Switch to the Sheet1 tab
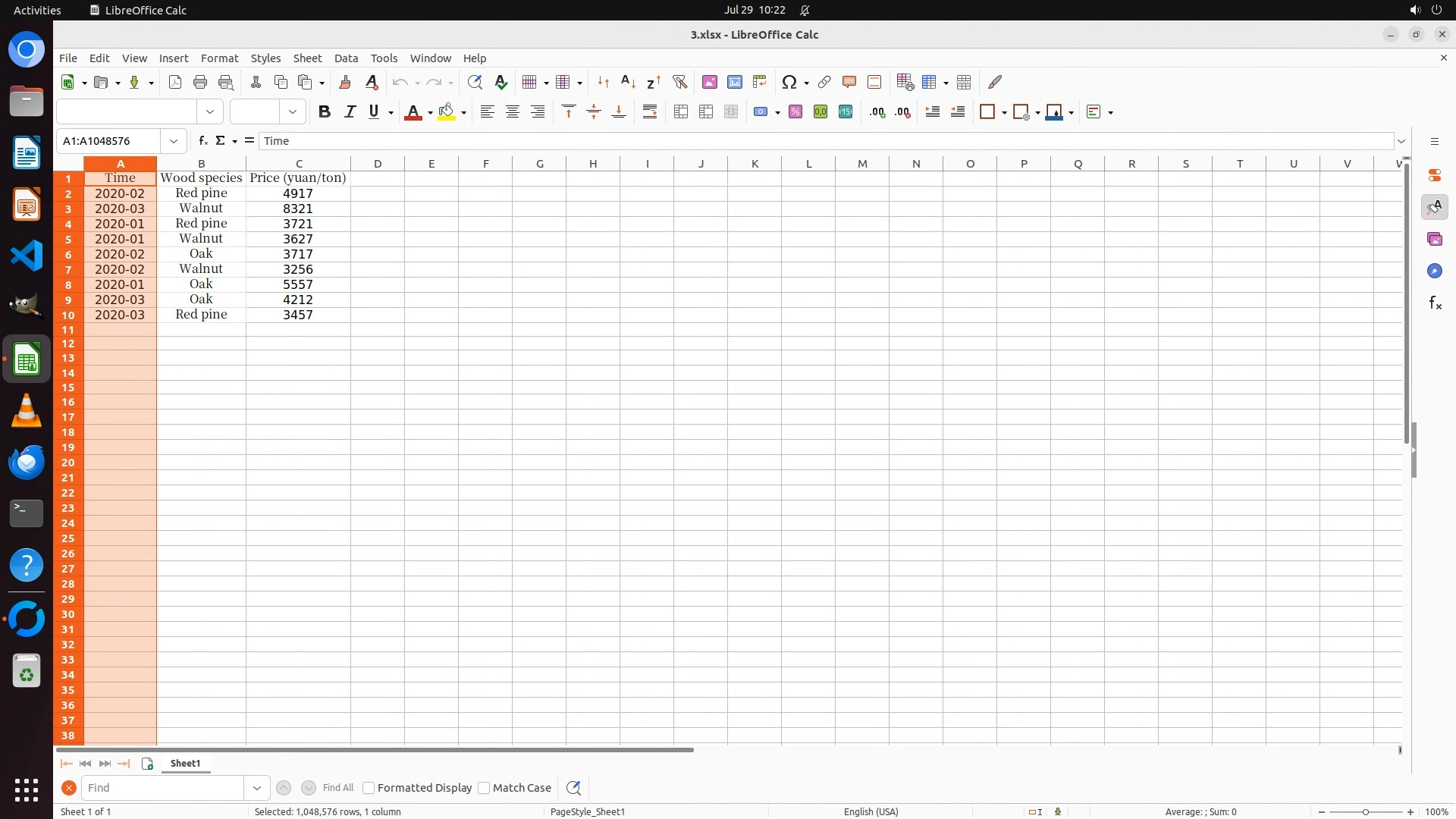The height and width of the screenshot is (819, 1456). (185, 764)
